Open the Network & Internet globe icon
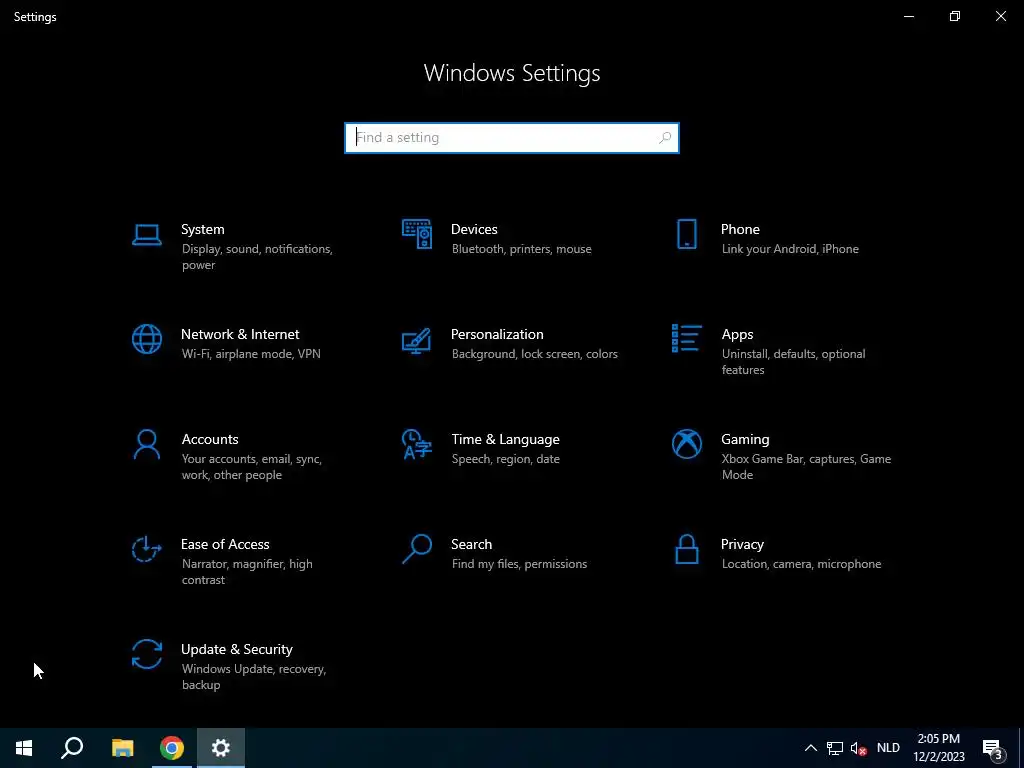Screen dimensions: 1024x768 coord(146,339)
